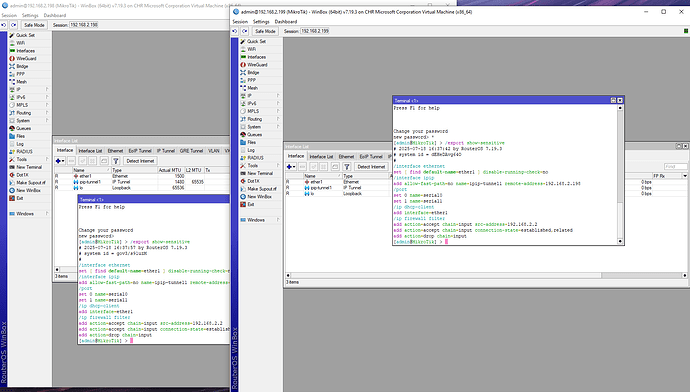Click Redo arrow in the left 192.168.2.198 window toolbar

click(x=14, y=25)
